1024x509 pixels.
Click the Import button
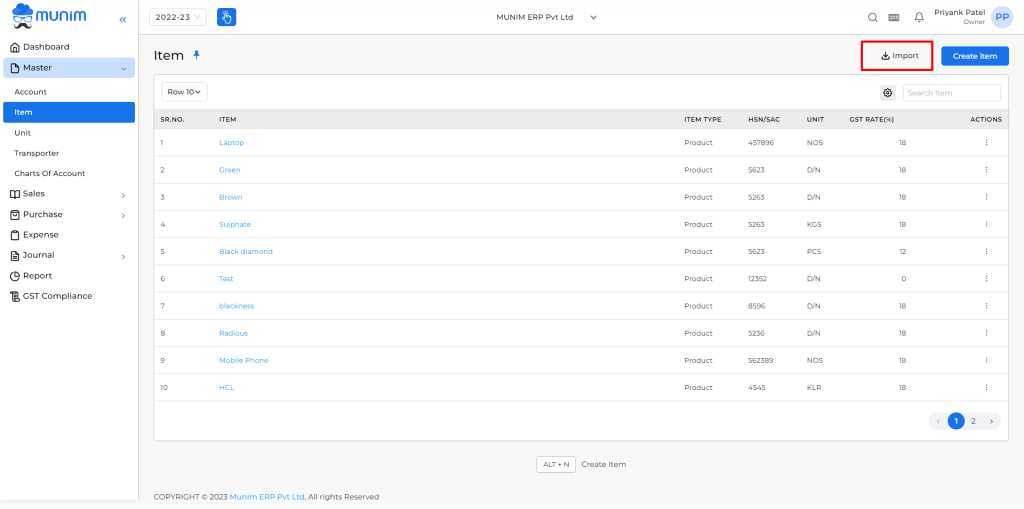tap(899, 56)
